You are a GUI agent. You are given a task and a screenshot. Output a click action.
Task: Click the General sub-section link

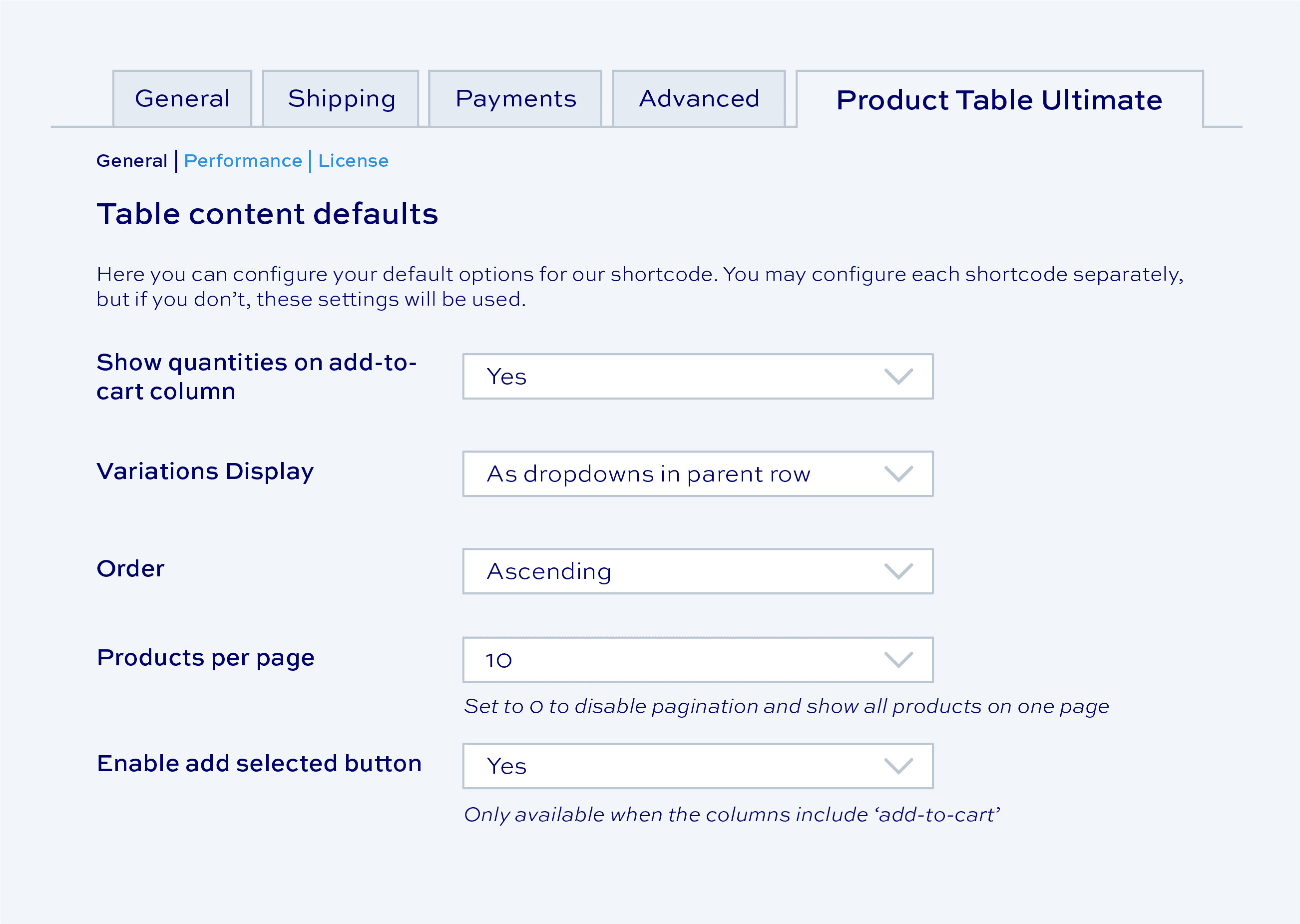pyautogui.click(x=132, y=161)
